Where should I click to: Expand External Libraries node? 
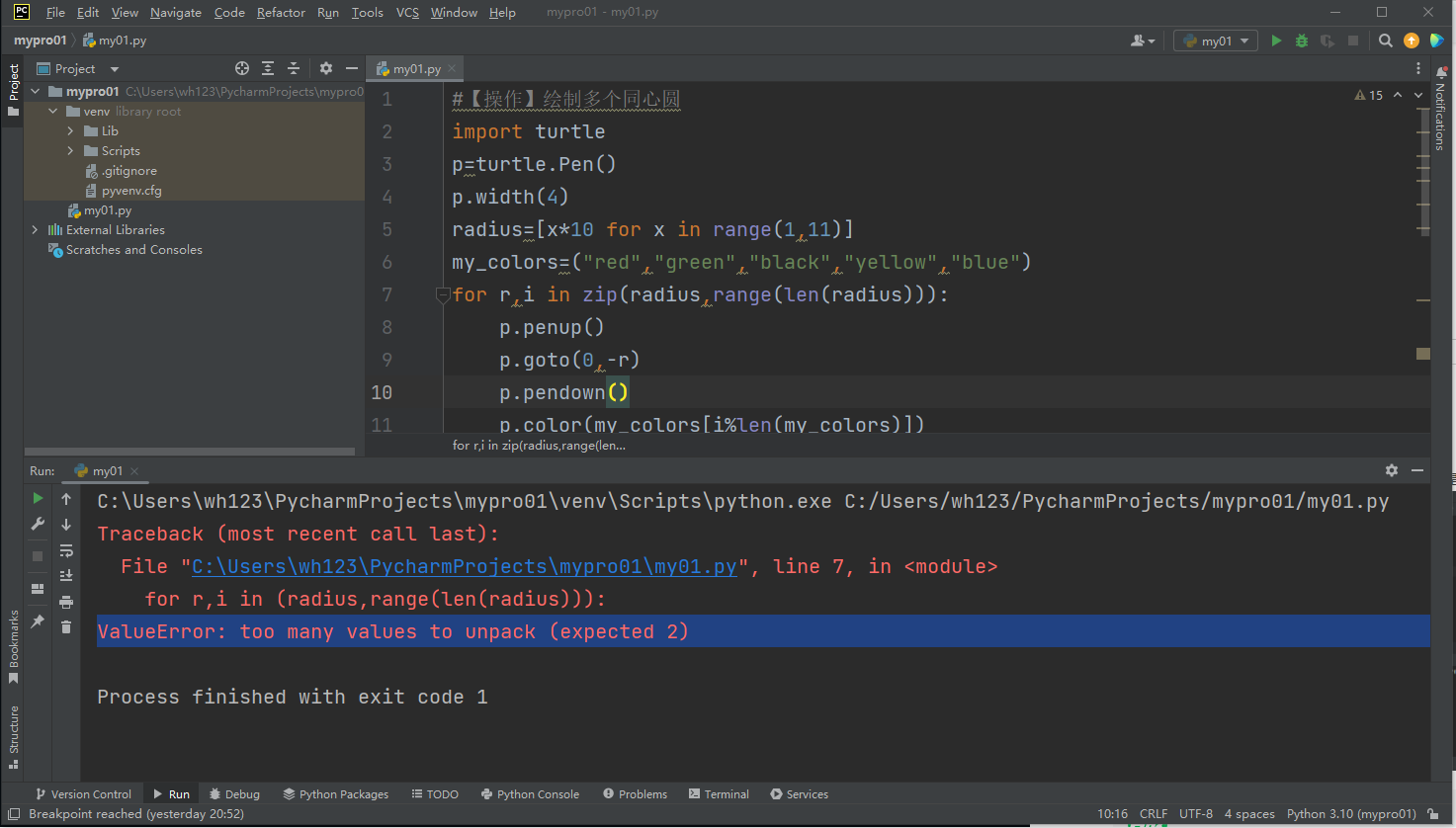tap(36, 229)
